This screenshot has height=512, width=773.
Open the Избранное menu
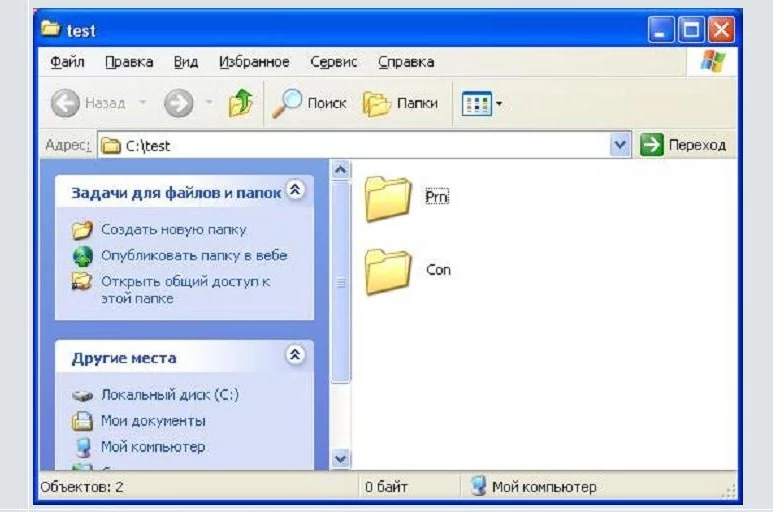pos(254,62)
